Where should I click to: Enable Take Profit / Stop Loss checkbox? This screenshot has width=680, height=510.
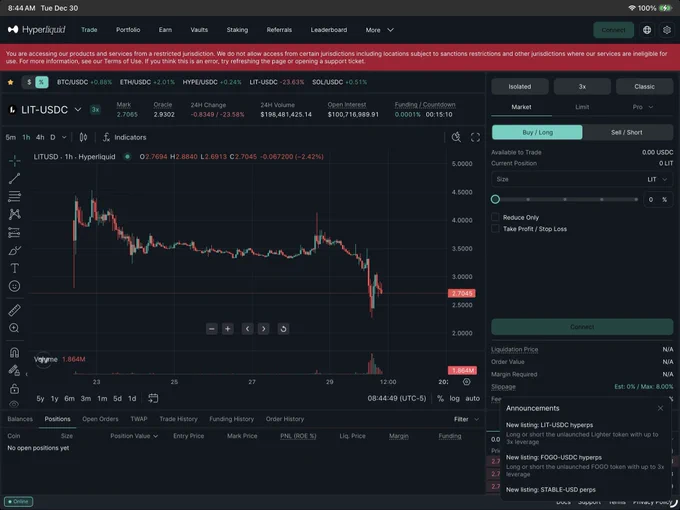pyautogui.click(x=495, y=228)
